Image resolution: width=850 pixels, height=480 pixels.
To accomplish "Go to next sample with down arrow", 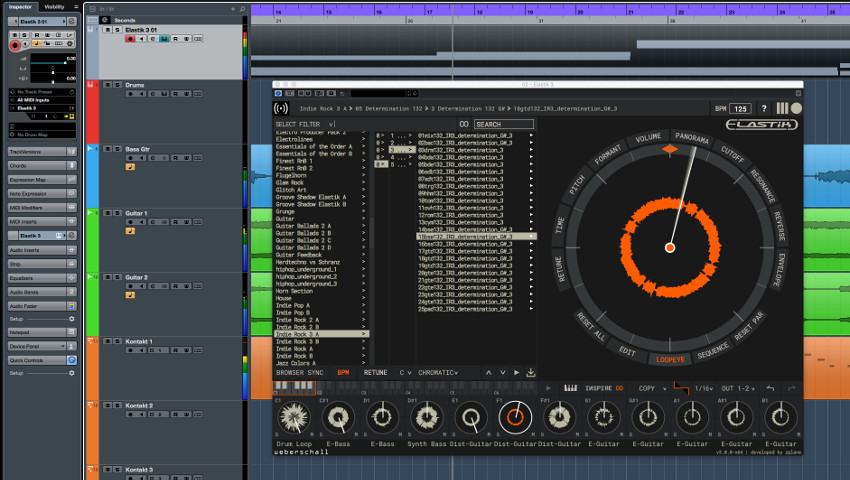I will (503, 373).
